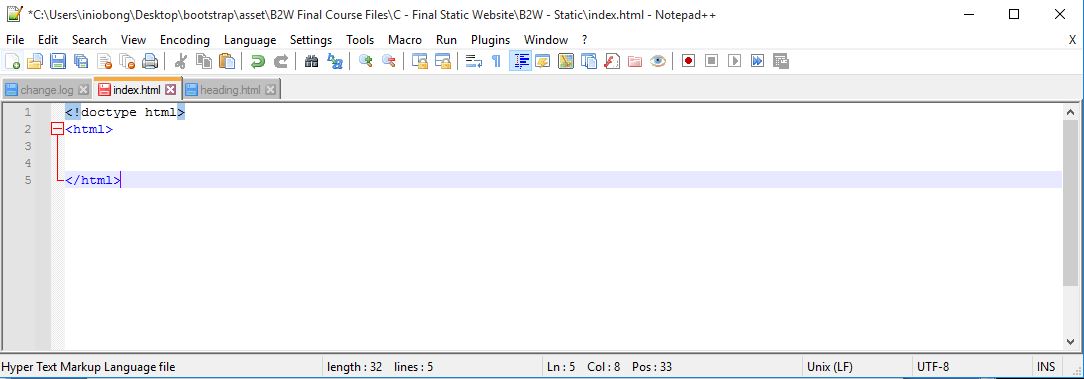Toggle synchronize horizontal scrolling
The image size is (1084, 379).
tap(442, 62)
